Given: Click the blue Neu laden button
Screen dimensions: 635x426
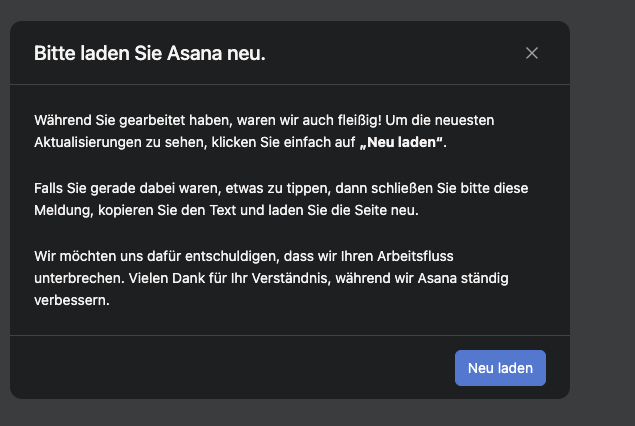Looking at the screenshot, I should tap(500, 368).
